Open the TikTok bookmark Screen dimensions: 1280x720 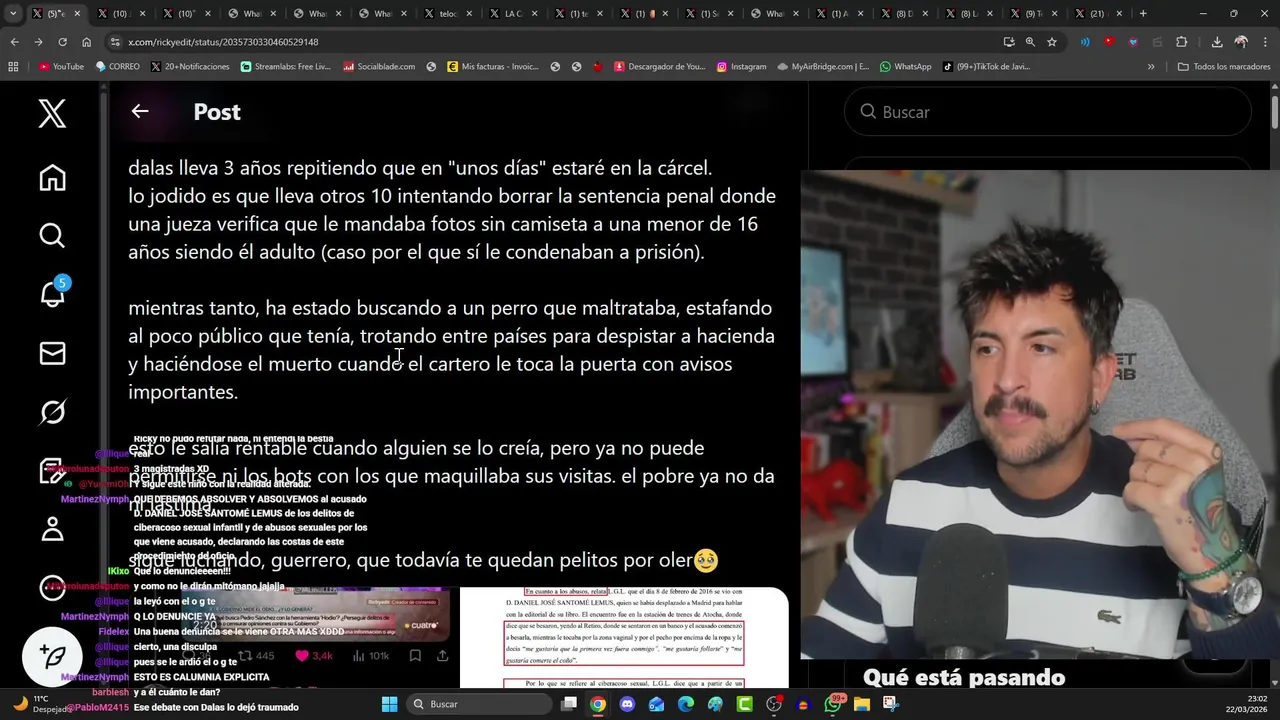click(986, 67)
